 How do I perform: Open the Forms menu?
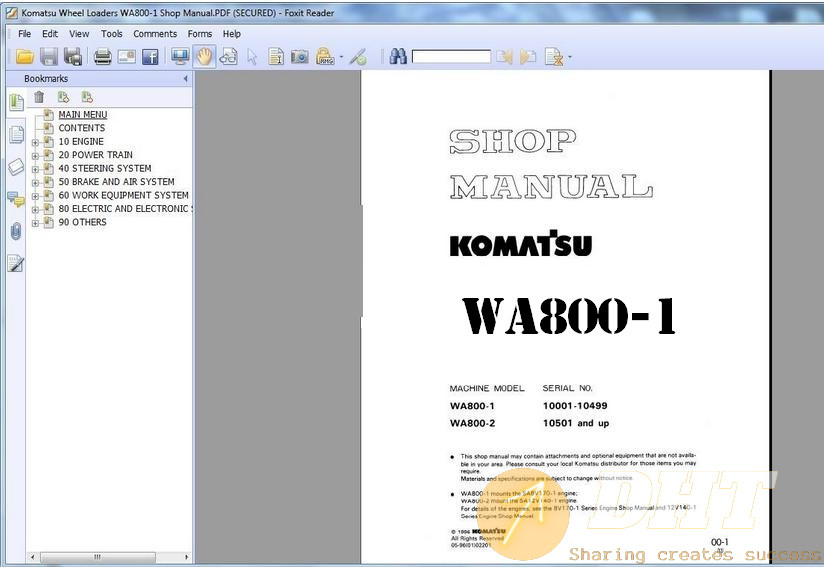coord(200,34)
